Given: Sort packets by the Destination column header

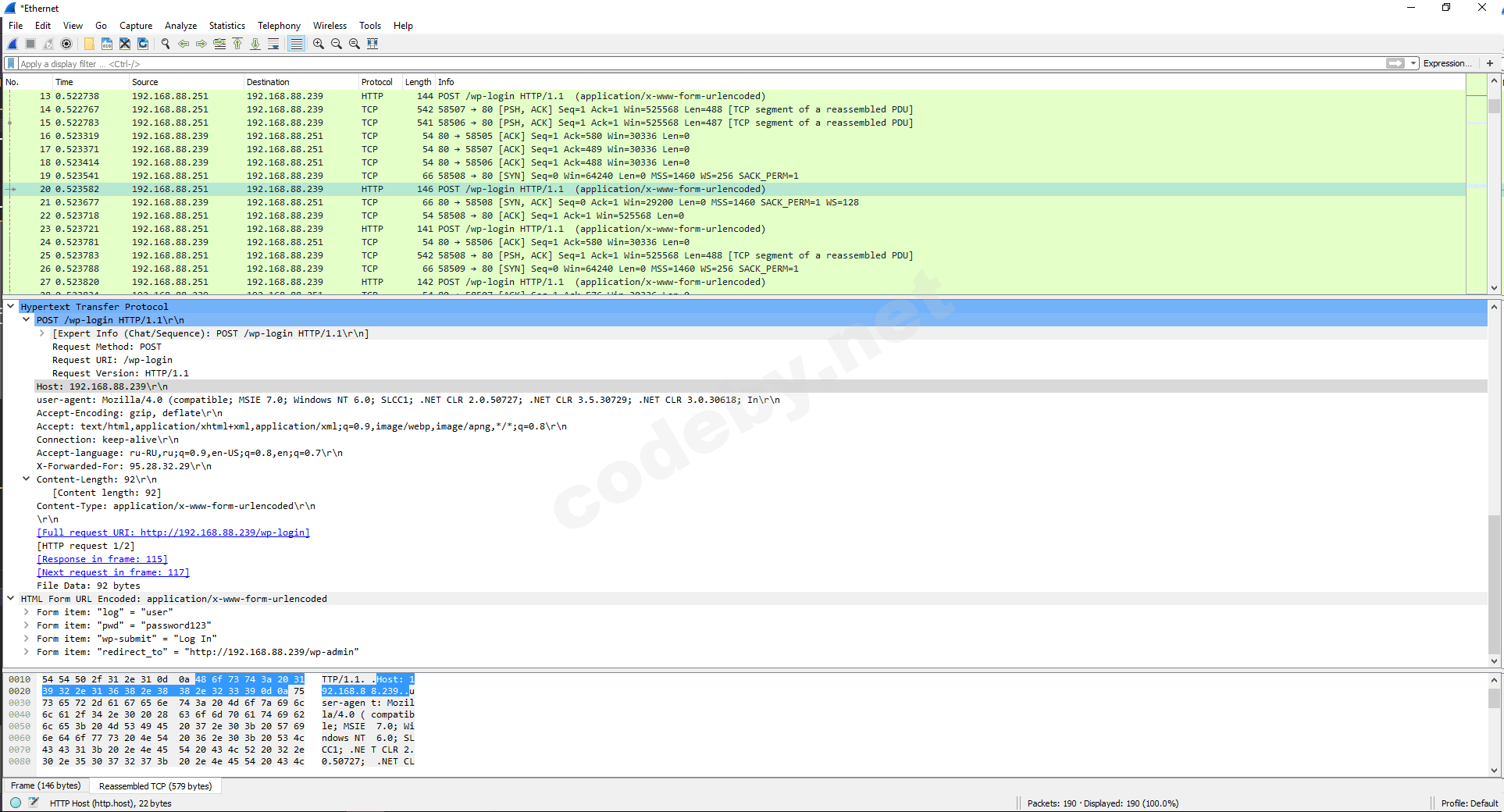Looking at the screenshot, I should click(x=301, y=82).
